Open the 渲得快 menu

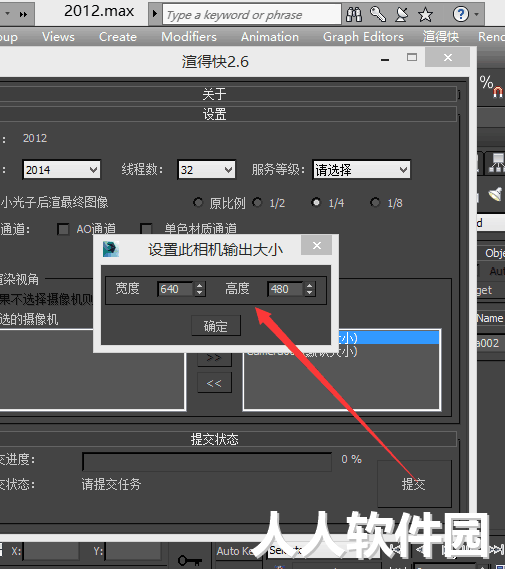click(440, 37)
